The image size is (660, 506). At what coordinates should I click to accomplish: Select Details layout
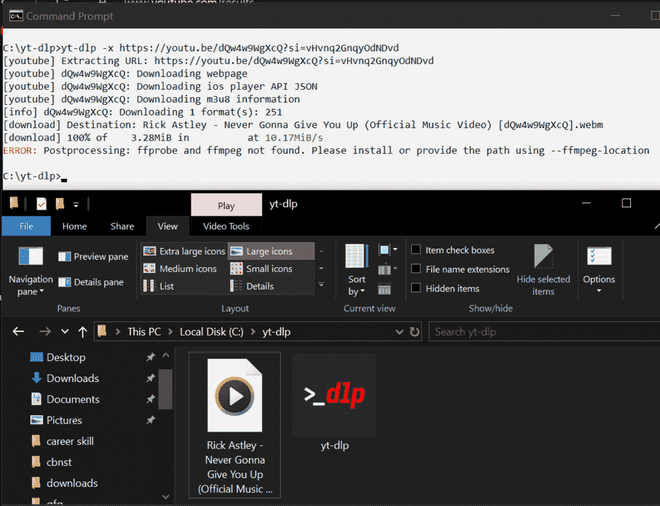pos(252,286)
